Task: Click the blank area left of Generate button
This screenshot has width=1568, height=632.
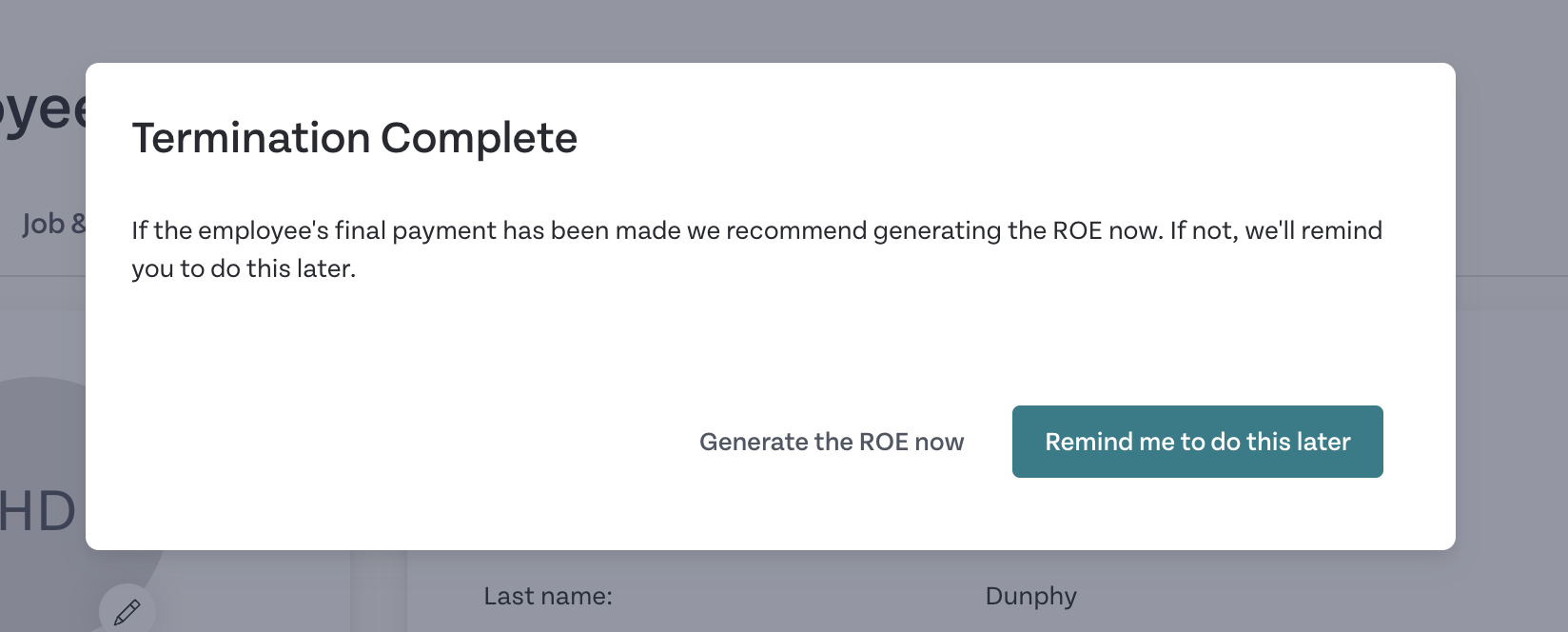Action: 400,442
